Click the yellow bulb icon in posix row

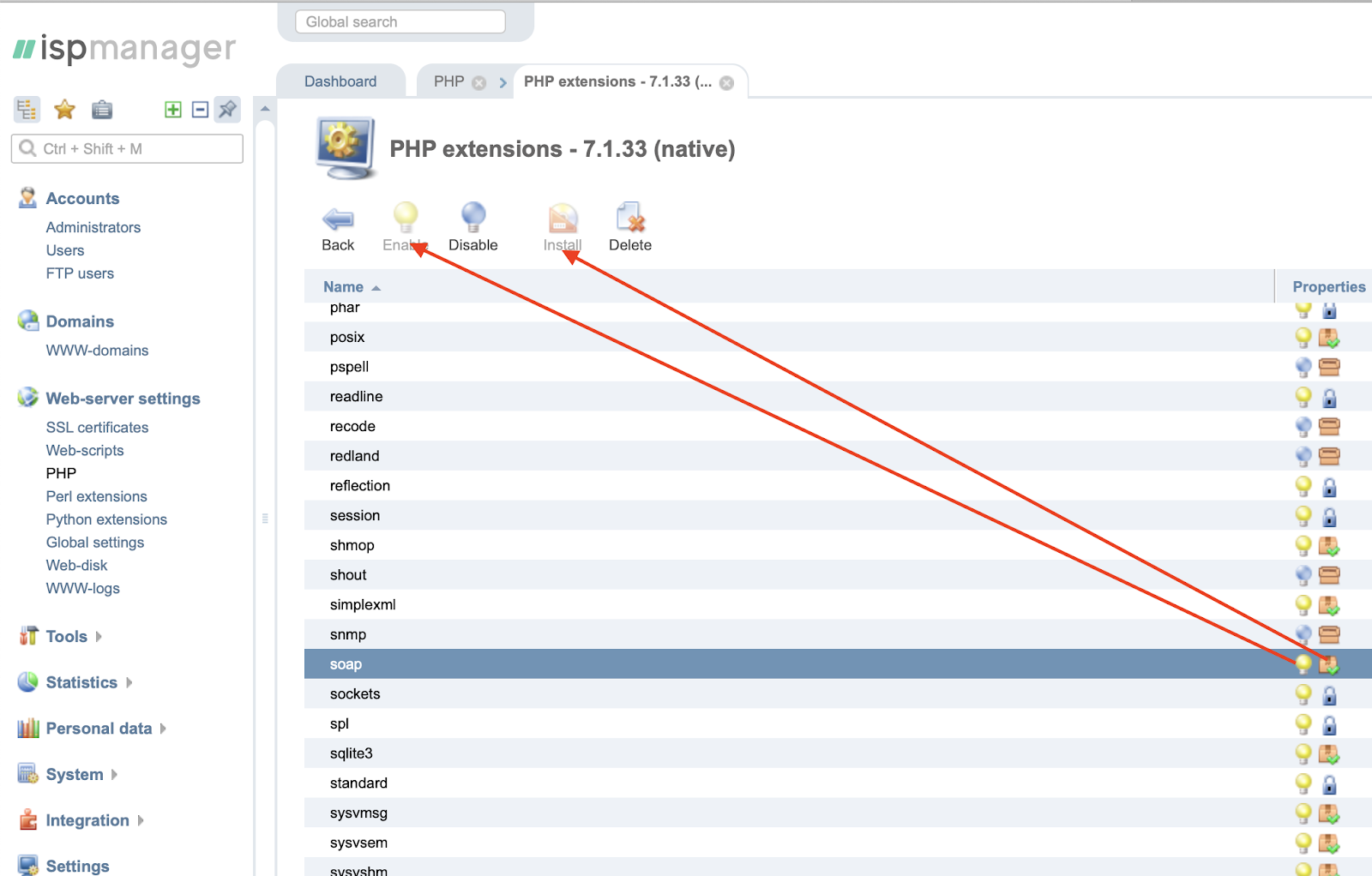tap(1303, 337)
